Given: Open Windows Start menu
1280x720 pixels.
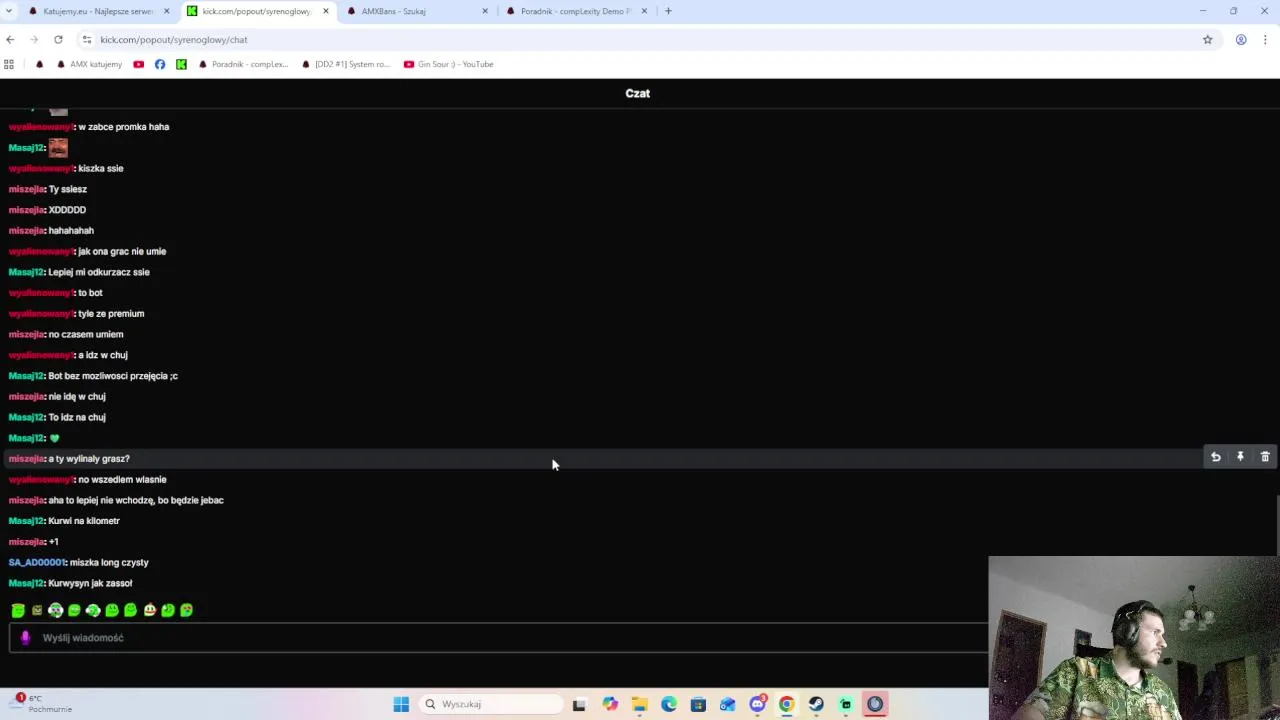Looking at the screenshot, I should pyautogui.click(x=401, y=704).
